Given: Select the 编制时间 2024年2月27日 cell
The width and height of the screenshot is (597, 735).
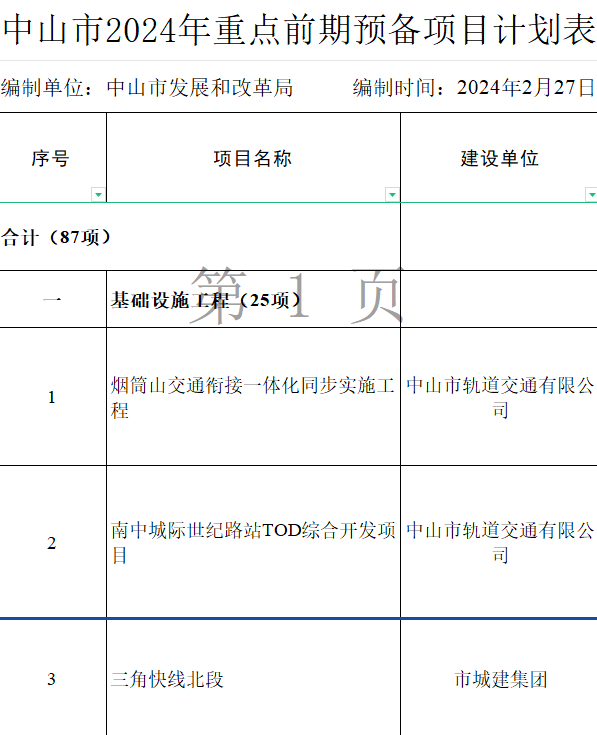Looking at the screenshot, I should [x=474, y=88].
